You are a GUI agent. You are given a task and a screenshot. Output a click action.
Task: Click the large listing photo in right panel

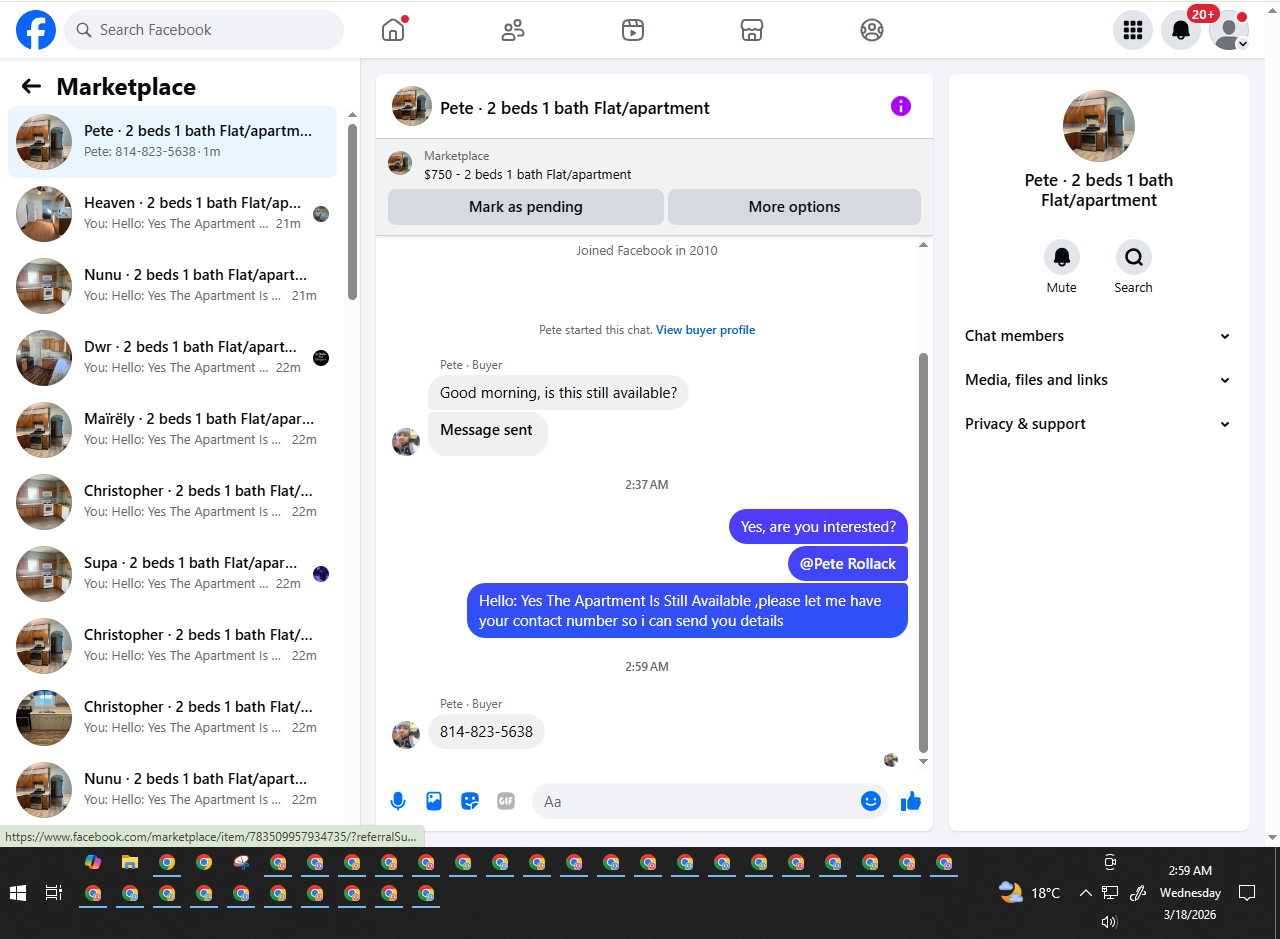point(1099,126)
